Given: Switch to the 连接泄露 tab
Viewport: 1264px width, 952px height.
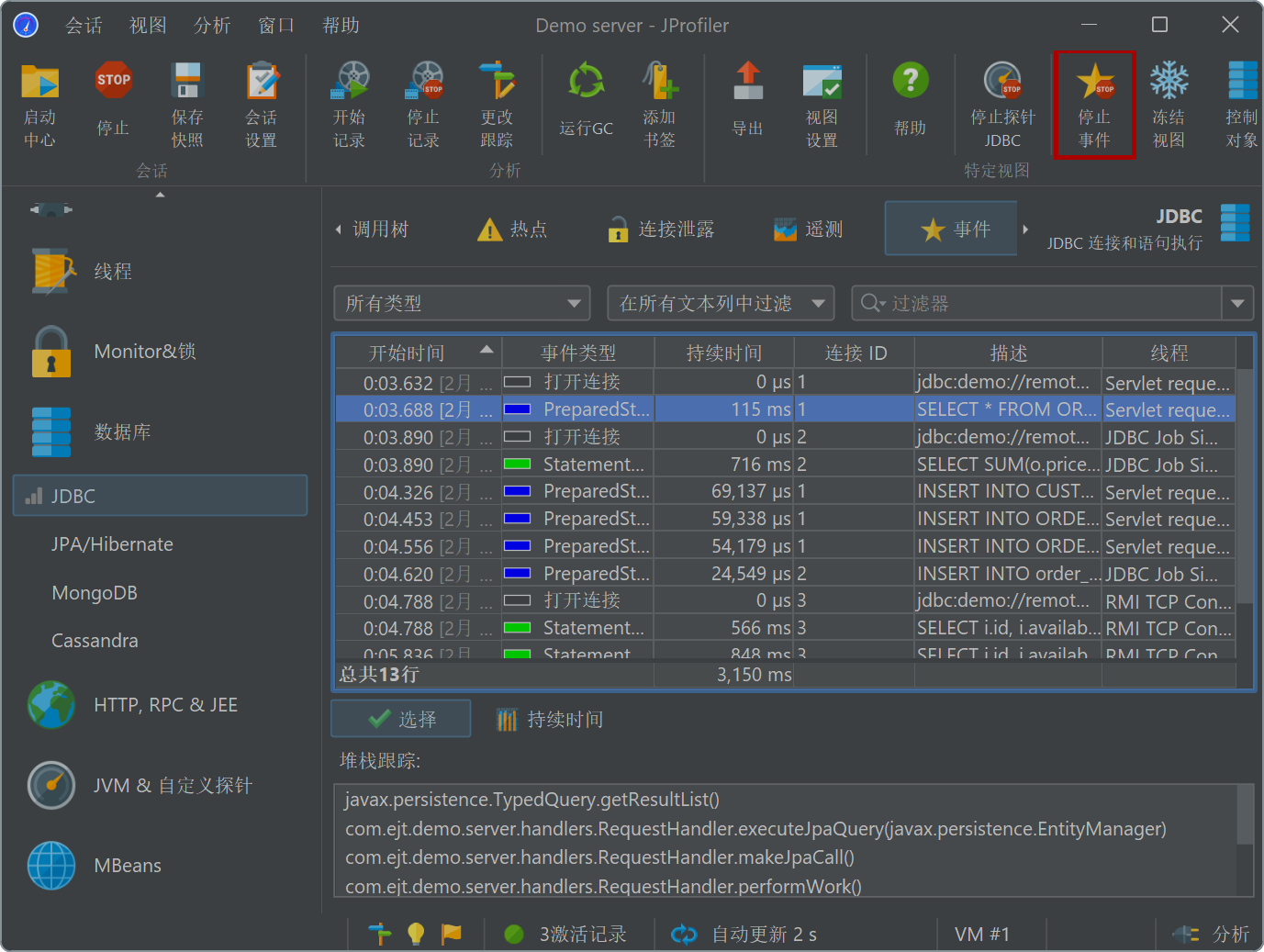Looking at the screenshot, I should tap(661, 230).
